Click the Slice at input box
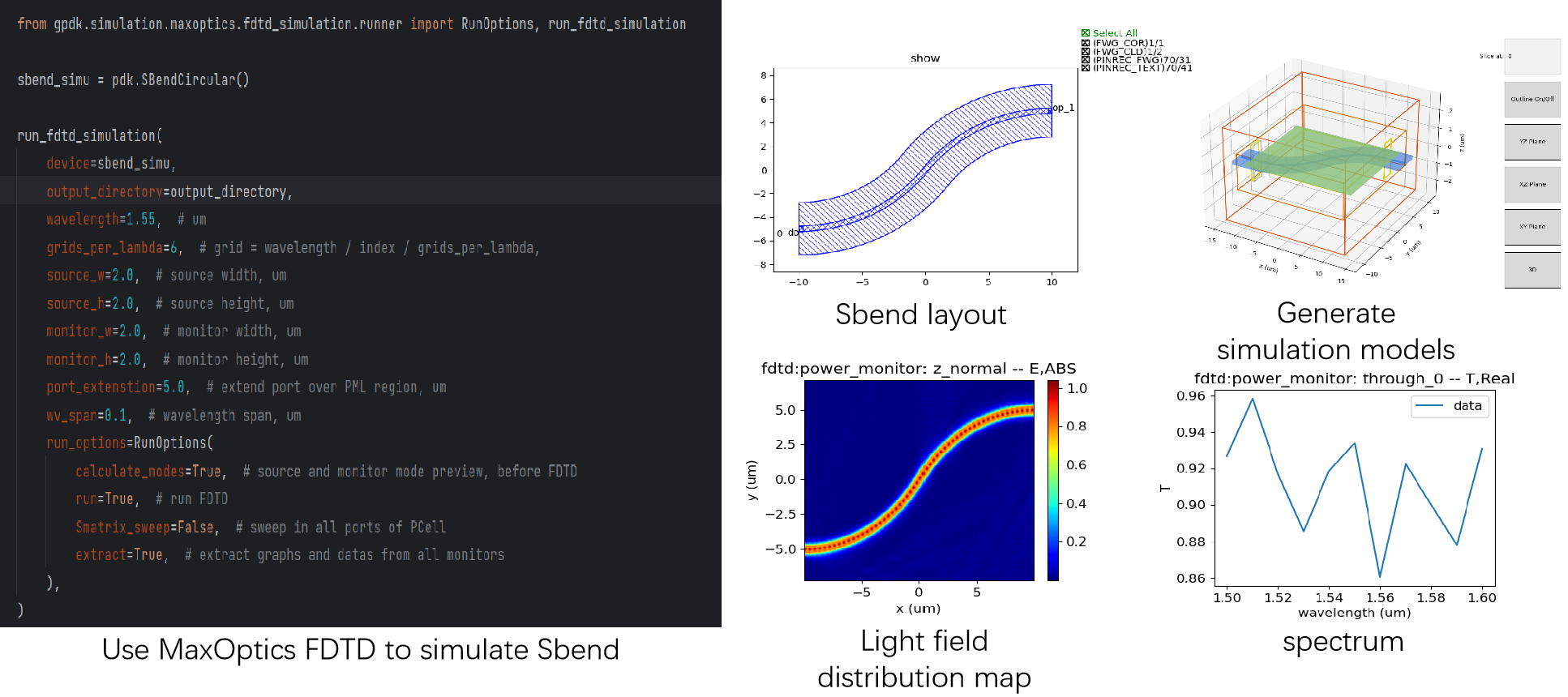Viewport: 1568px width, 697px height. click(1532, 57)
